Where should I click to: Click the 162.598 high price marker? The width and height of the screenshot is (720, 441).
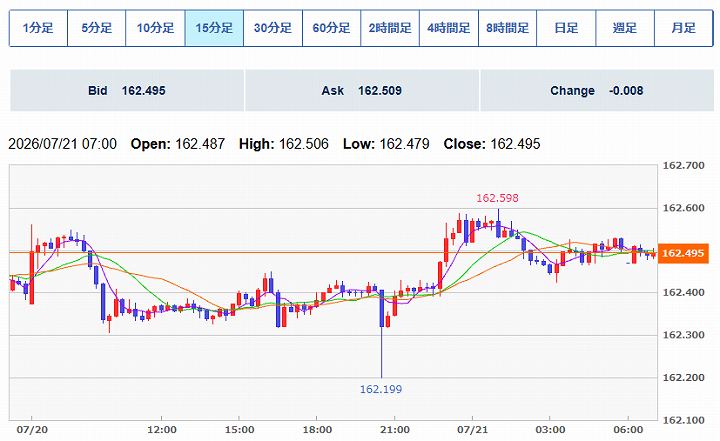click(x=497, y=198)
